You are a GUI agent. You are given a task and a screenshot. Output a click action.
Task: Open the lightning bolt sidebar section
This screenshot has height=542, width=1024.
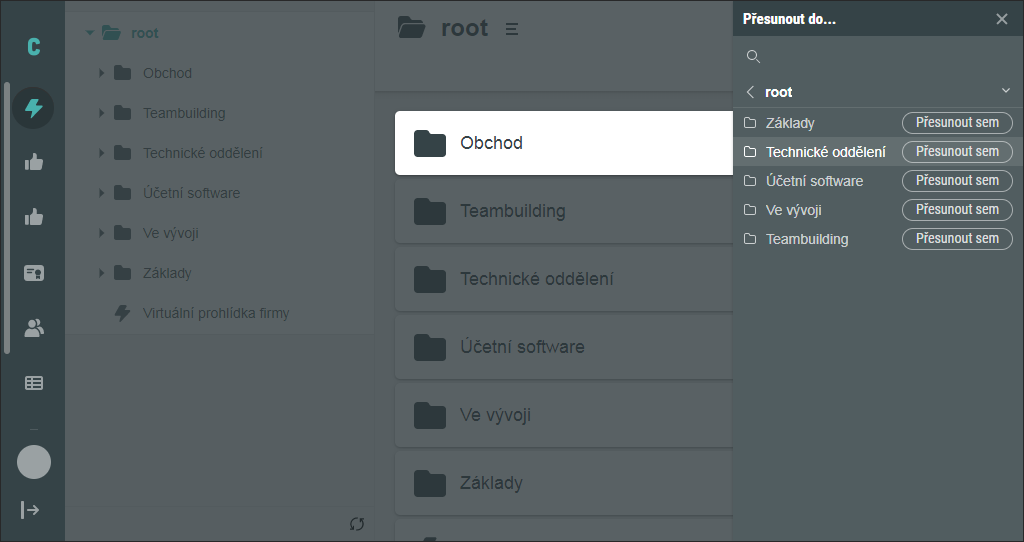[33, 108]
